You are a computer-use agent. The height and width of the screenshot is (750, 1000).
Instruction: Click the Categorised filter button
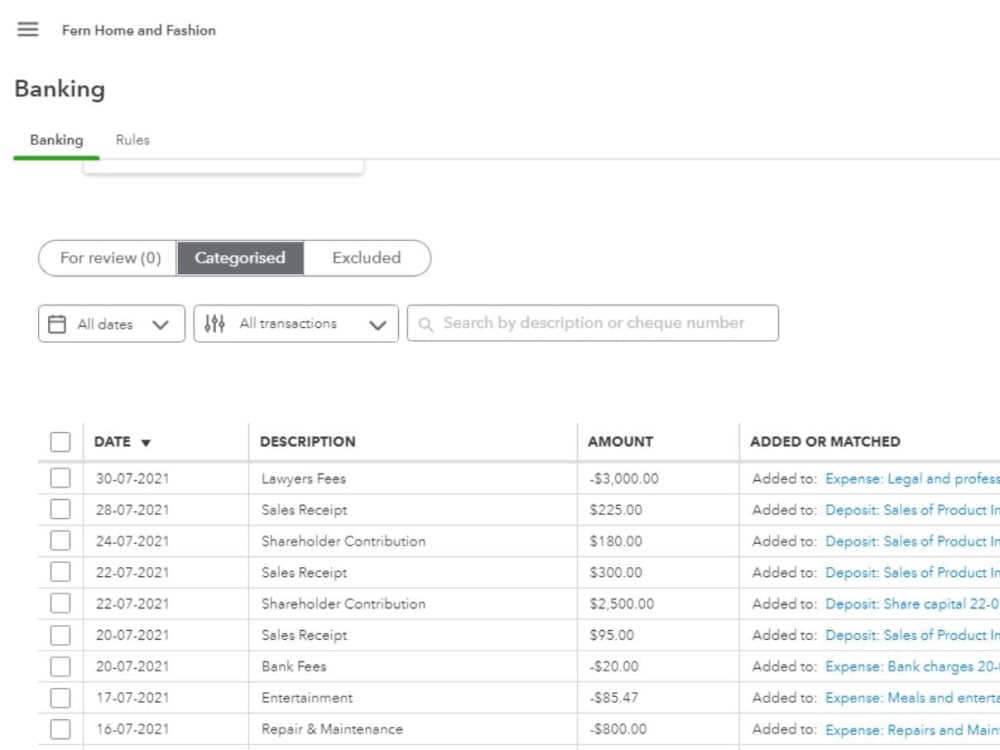click(x=239, y=257)
